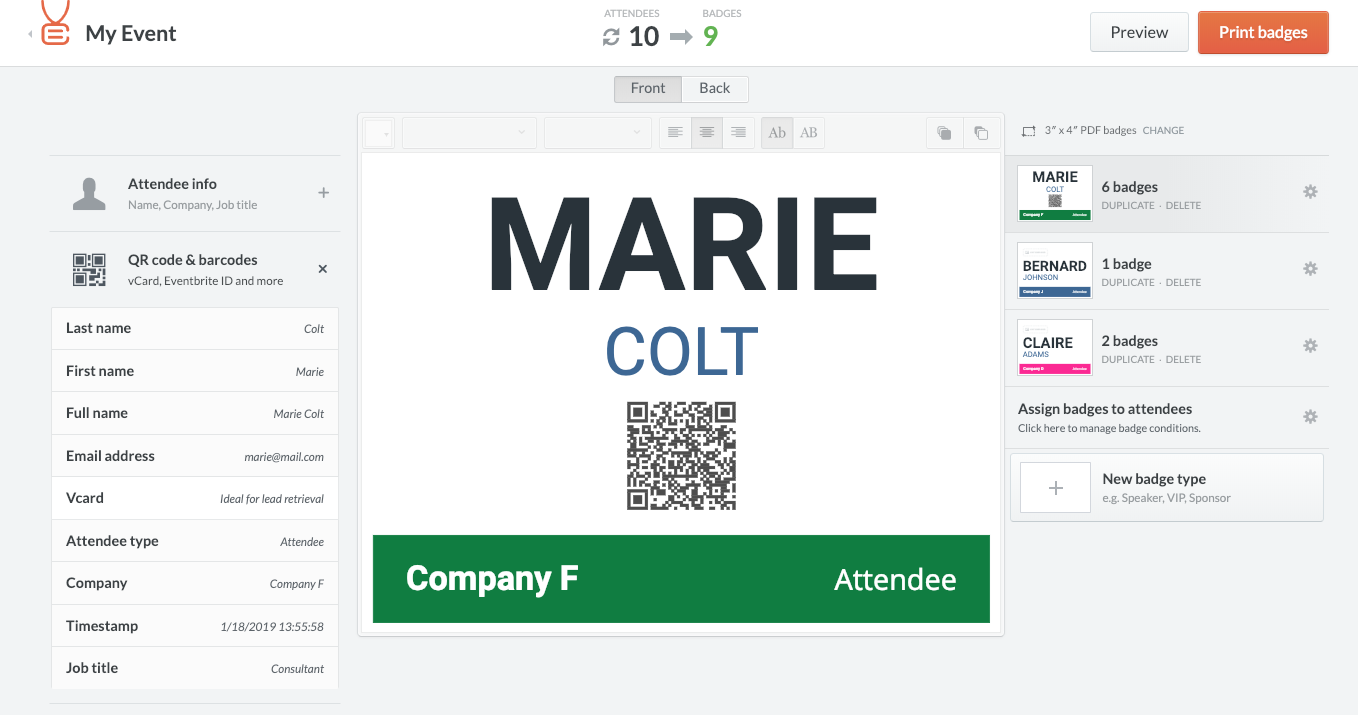Screen dimensions: 1358x715
Task: Align text center in toolbar
Action: click(x=707, y=133)
